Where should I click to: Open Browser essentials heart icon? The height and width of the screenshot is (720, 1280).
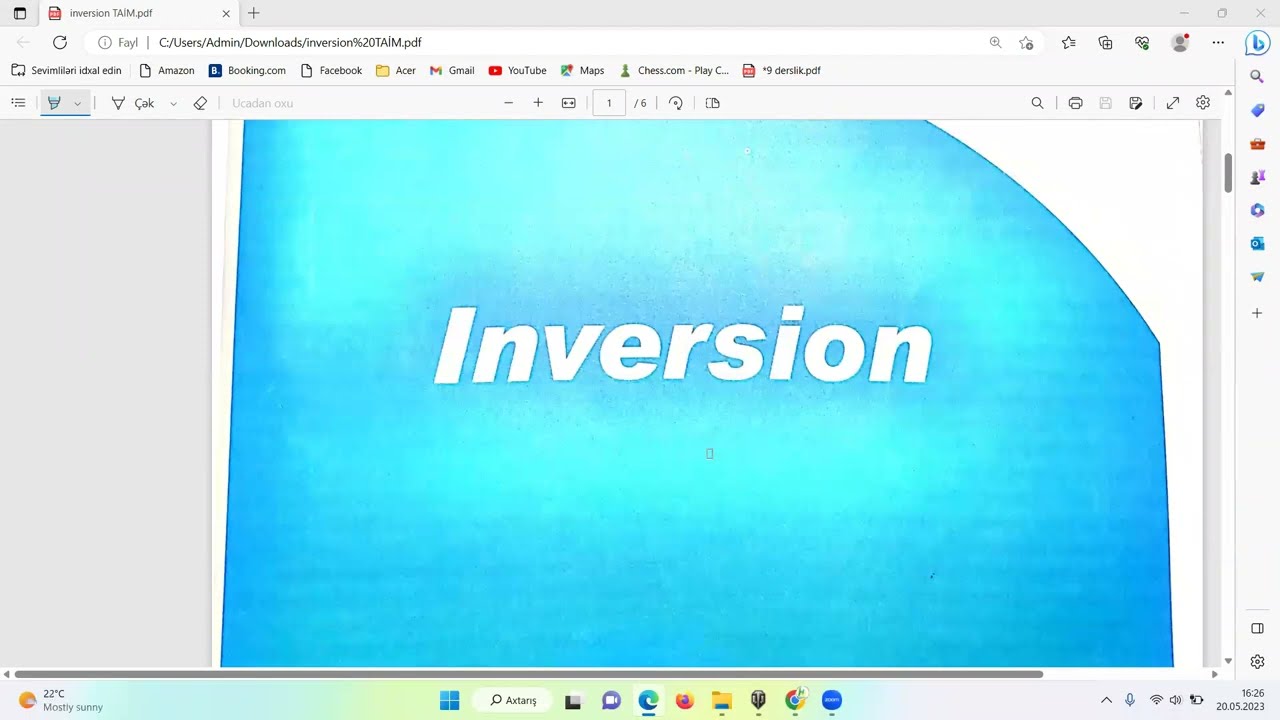click(x=1142, y=42)
